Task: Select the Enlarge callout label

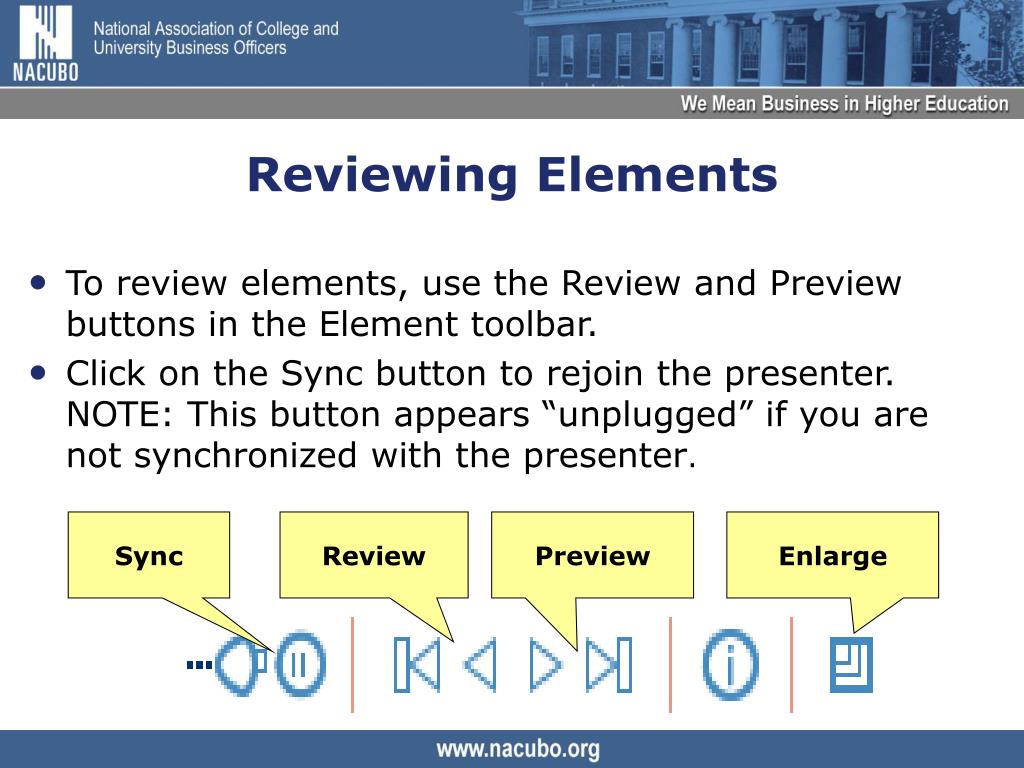Action: 833,556
